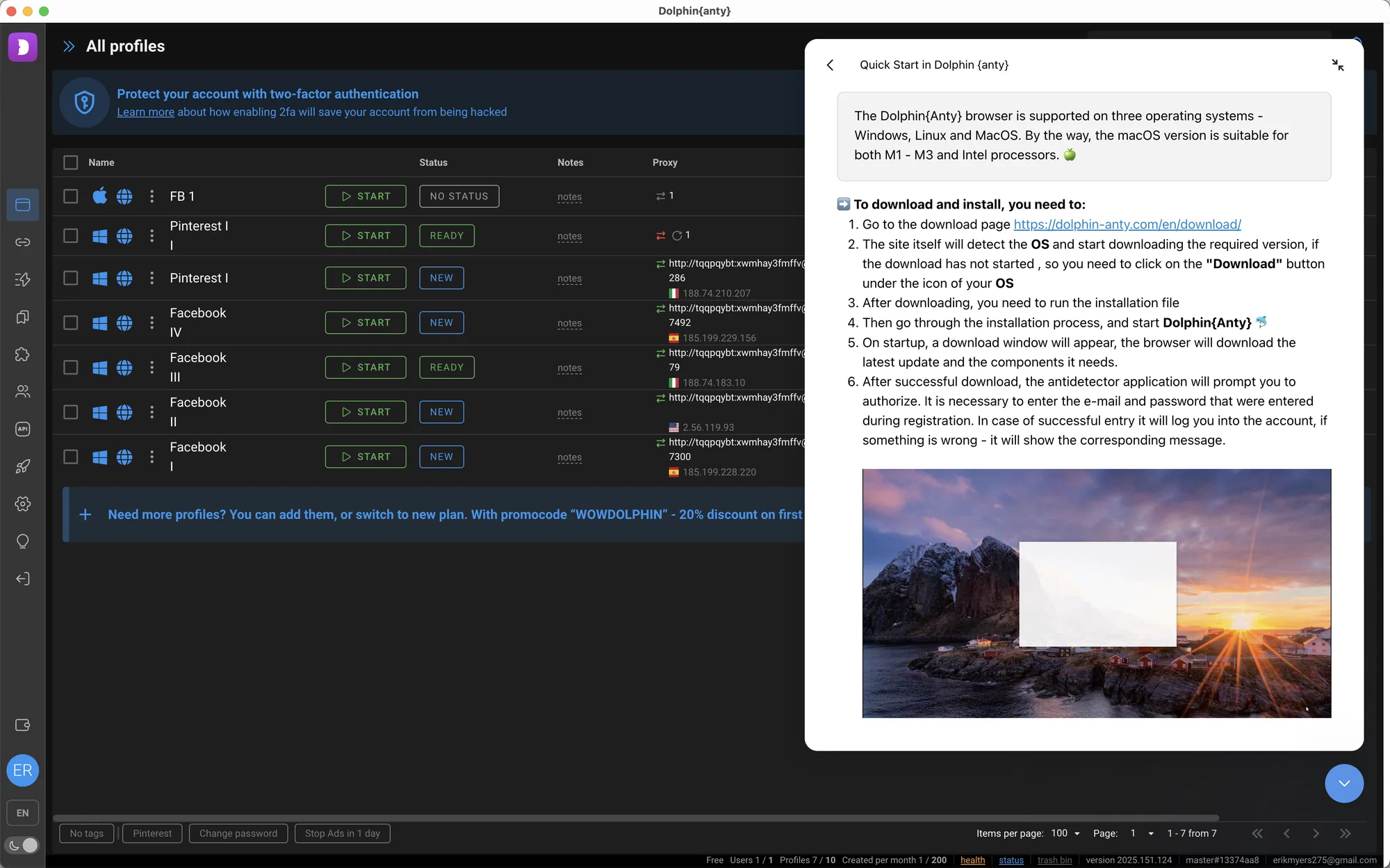Check the Facebook III profile checkbox
Viewport: 1390px width, 868px height.
click(70, 368)
